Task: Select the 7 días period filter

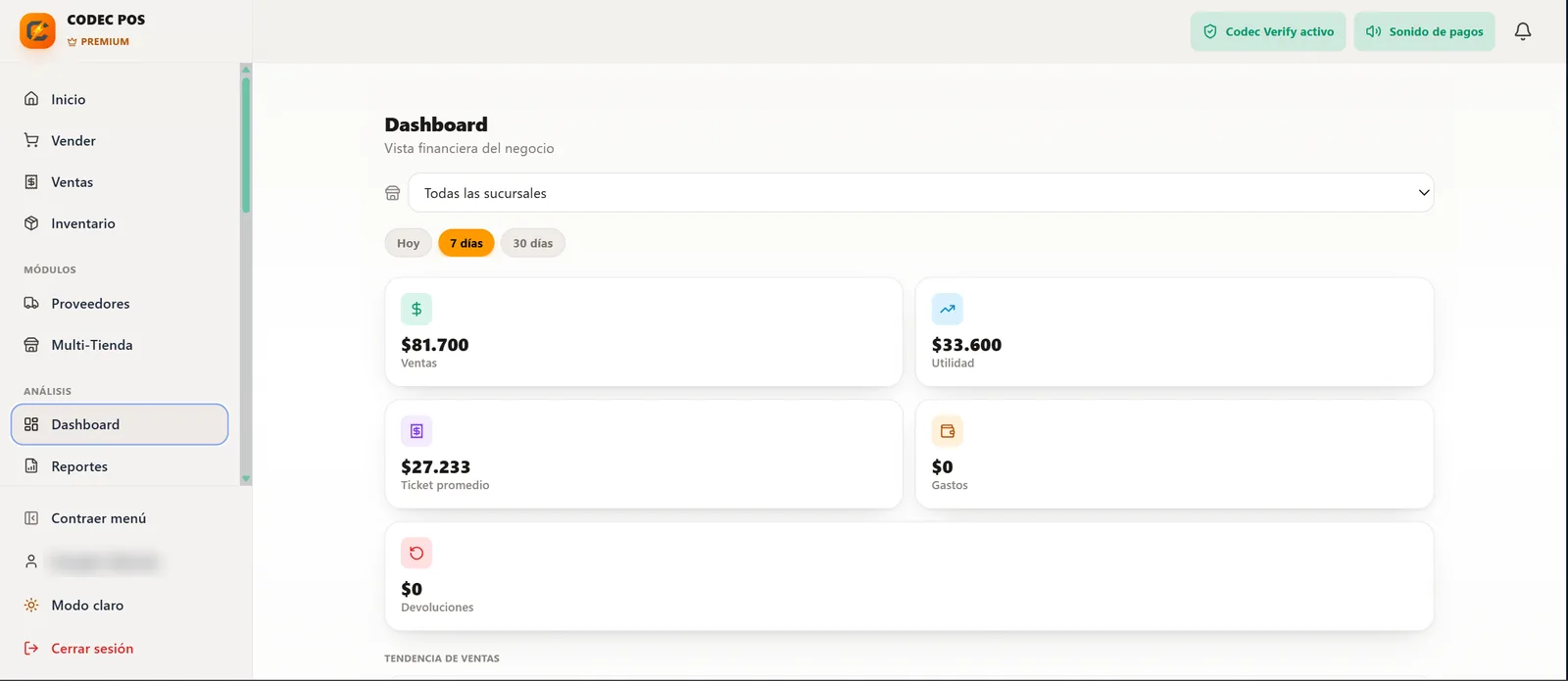Action: [466, 243]
